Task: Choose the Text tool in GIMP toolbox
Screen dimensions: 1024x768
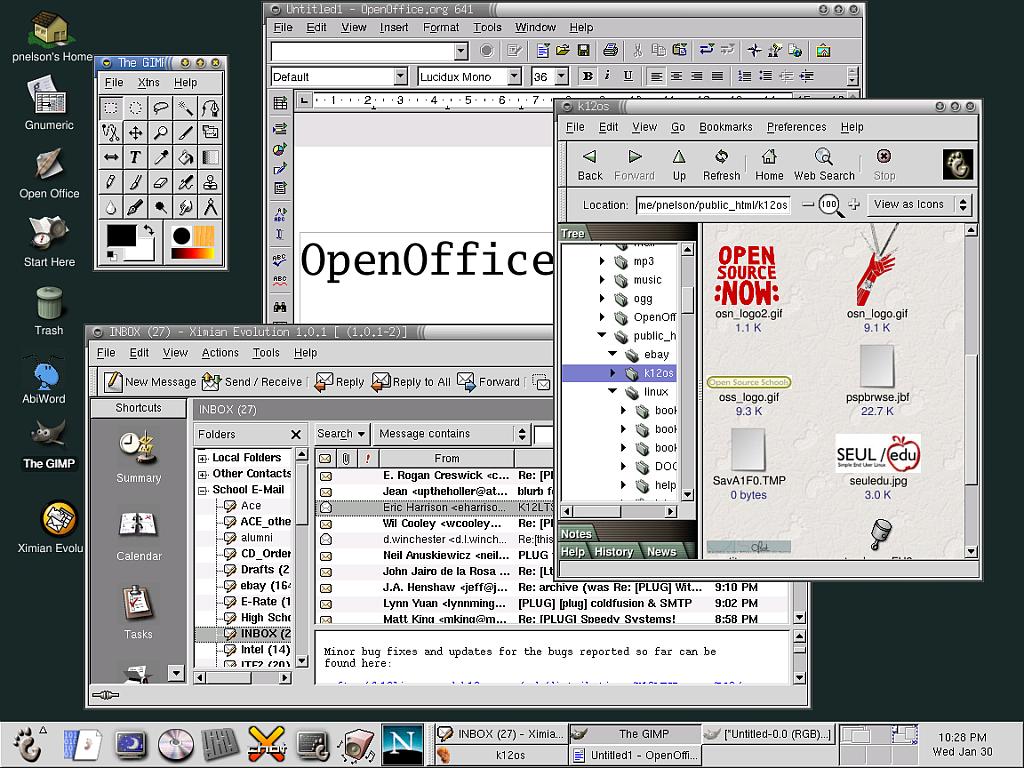Action: tap(135, 157)
